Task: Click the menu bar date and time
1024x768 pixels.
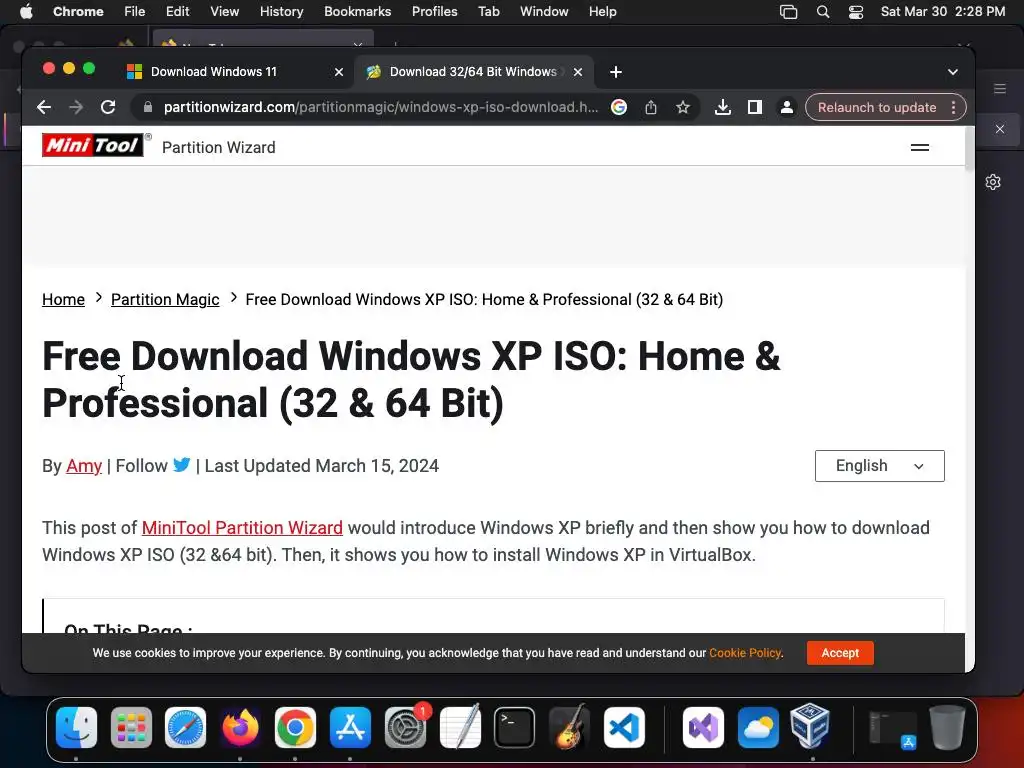Action: 943,12
